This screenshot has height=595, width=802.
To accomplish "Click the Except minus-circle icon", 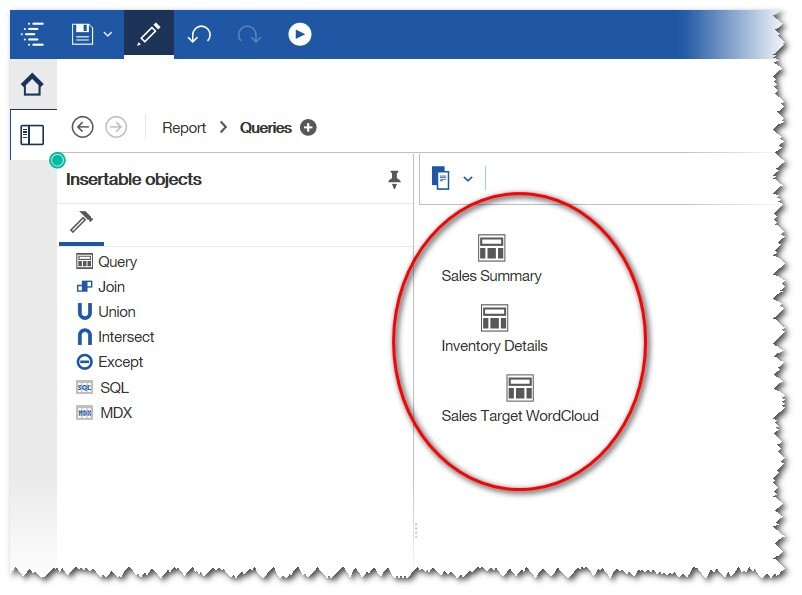I will (x=84, y=362).
